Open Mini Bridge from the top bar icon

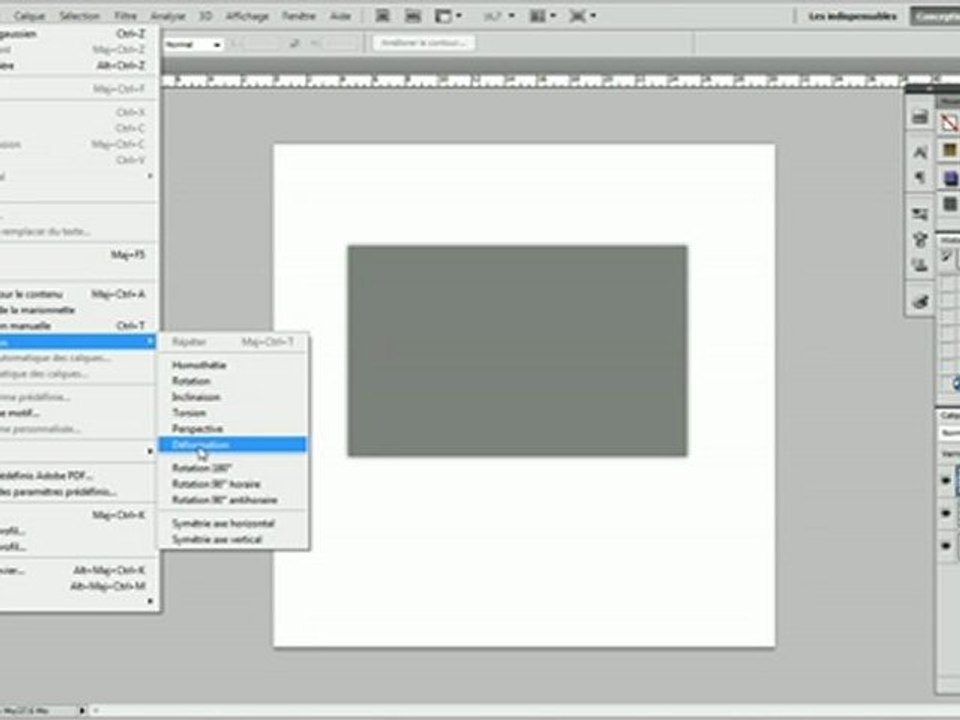pyautogui.click(x=413, y=16)
